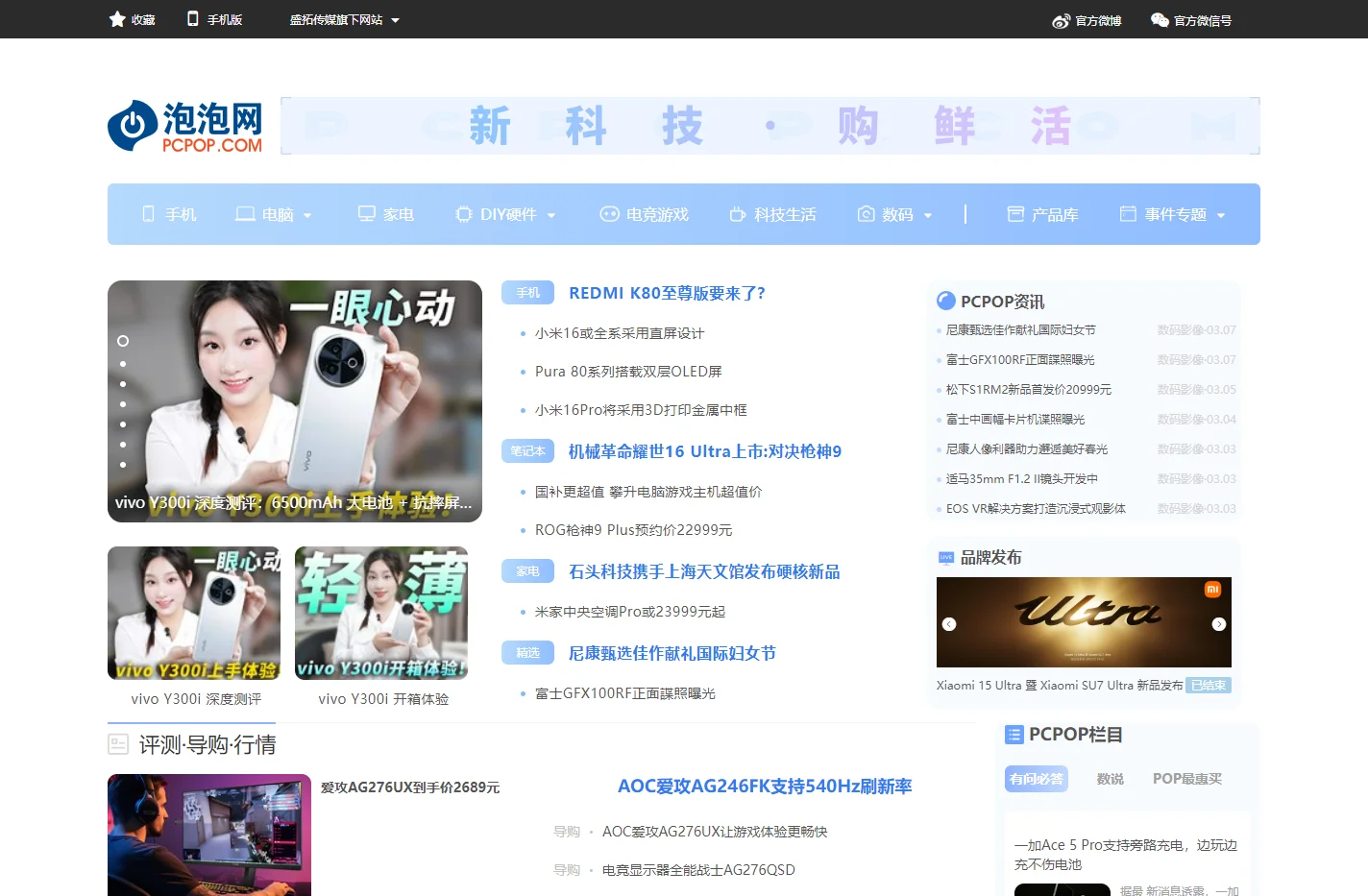Switch to the 有问必答 tab
The height and width of the screenshot is (896, 1368).
(x=1037, y=779)
